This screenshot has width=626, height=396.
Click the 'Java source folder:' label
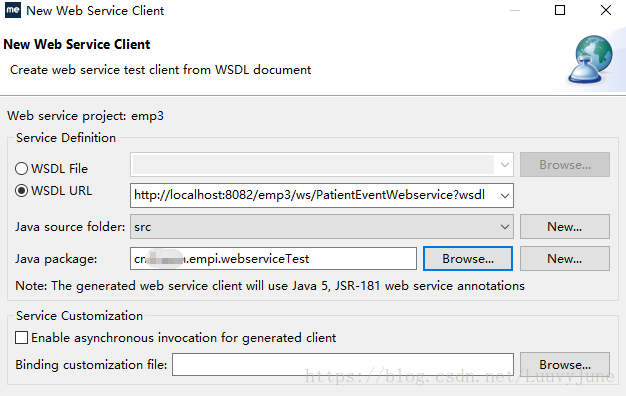70,227
